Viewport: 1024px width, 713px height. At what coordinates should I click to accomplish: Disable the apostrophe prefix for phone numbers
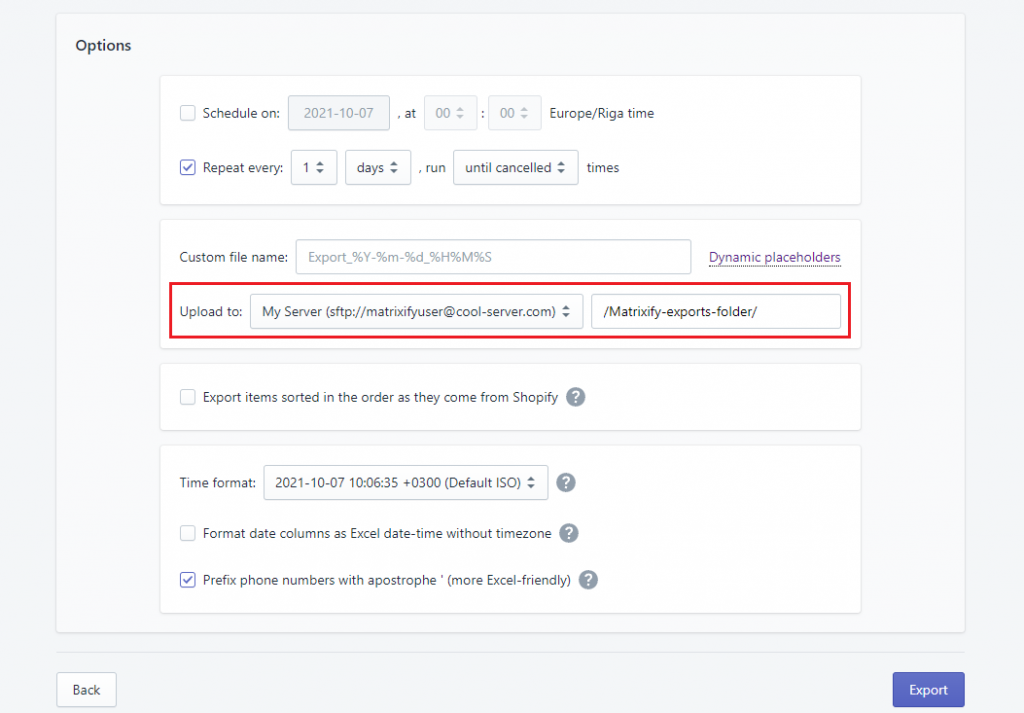(187, 580)
